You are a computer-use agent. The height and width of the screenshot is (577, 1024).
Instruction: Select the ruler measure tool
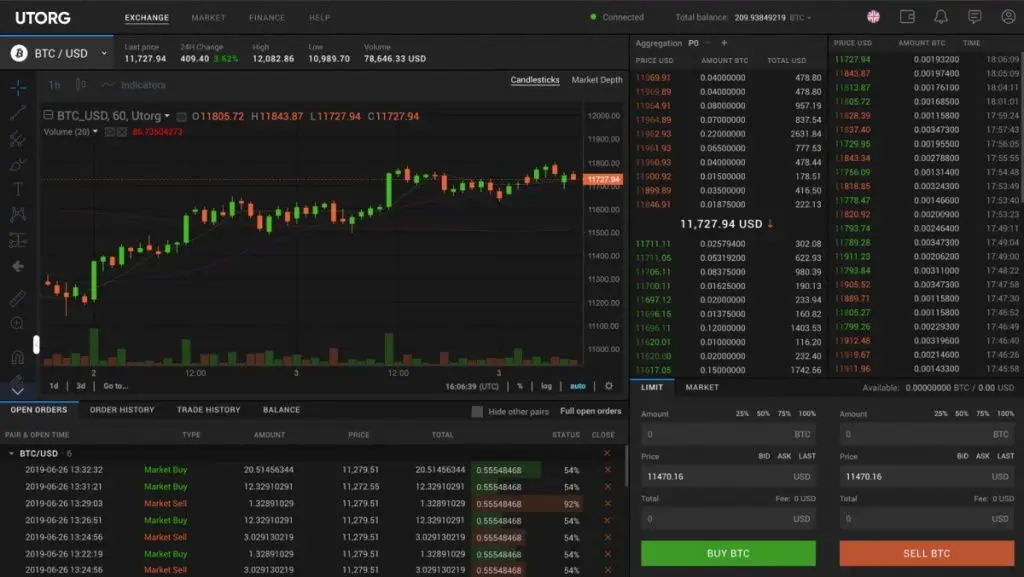pyautogui.click(x=17, y=298)
